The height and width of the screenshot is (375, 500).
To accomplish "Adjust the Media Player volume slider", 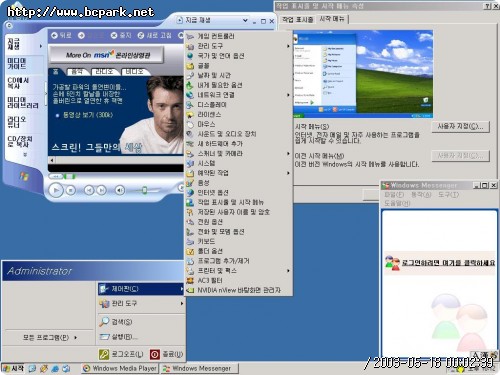I will pyautogui.click(x=144, y=190).
